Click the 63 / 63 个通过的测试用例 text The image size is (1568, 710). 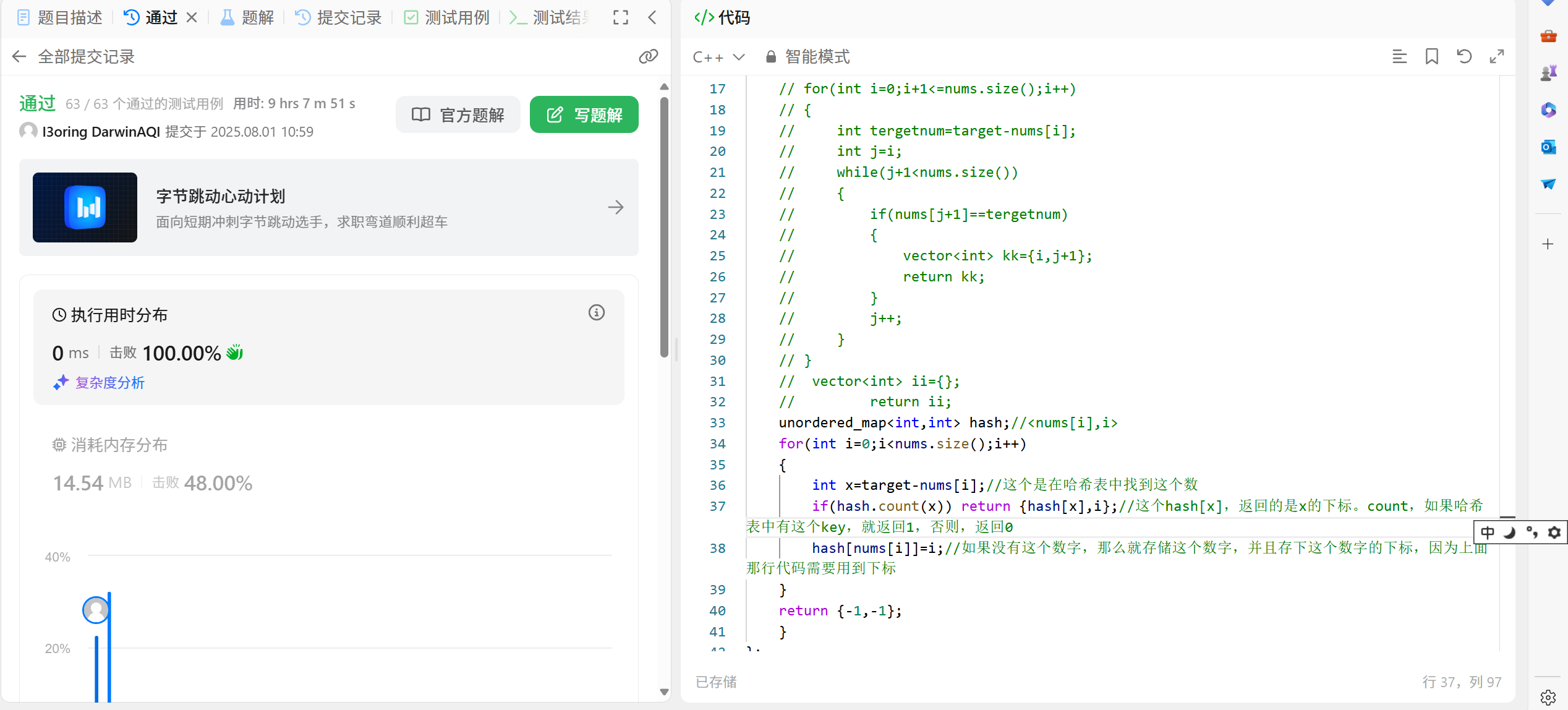144,104
